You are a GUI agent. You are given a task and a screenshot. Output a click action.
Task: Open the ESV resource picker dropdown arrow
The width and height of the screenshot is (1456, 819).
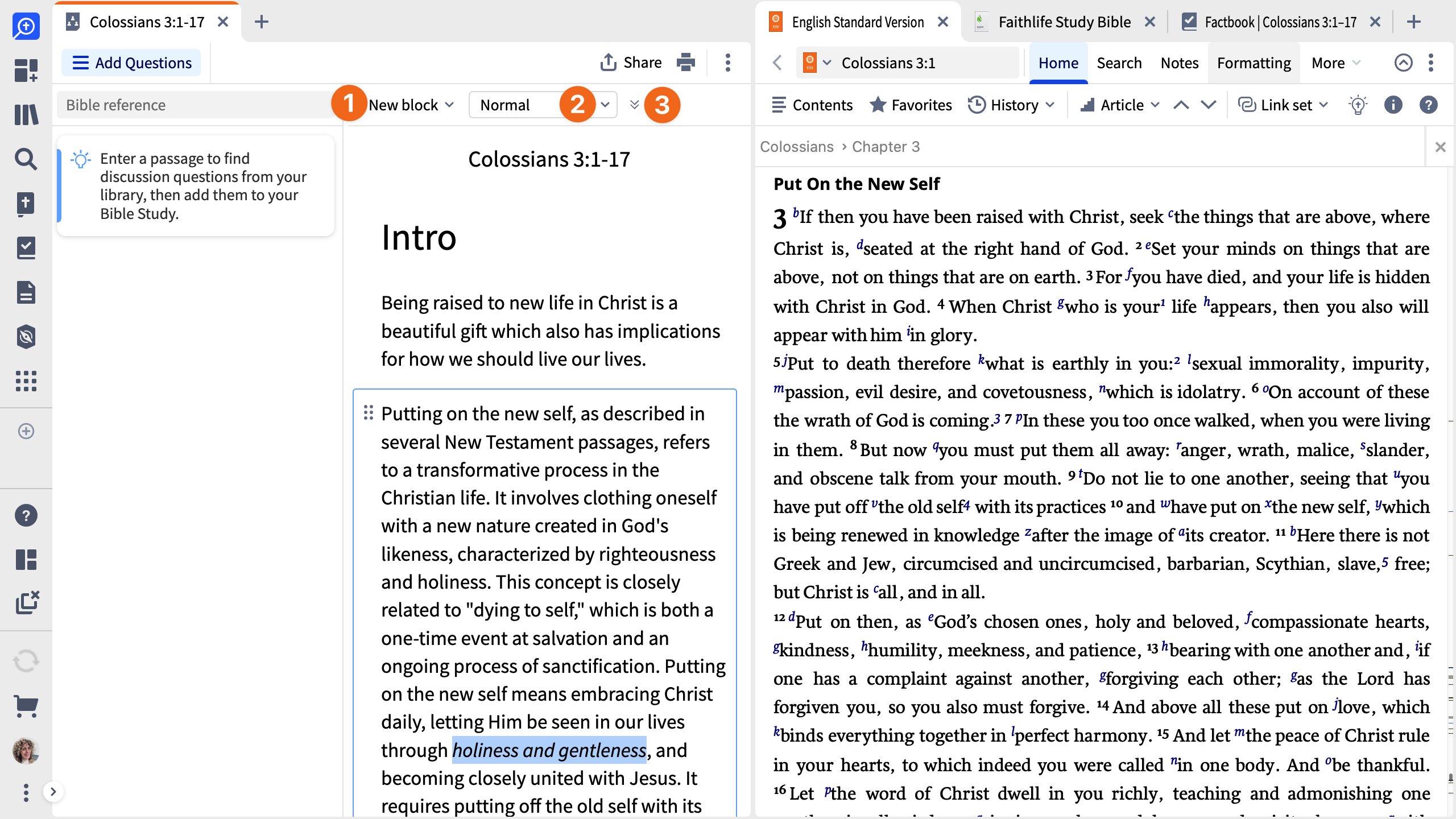pos(828,63)
